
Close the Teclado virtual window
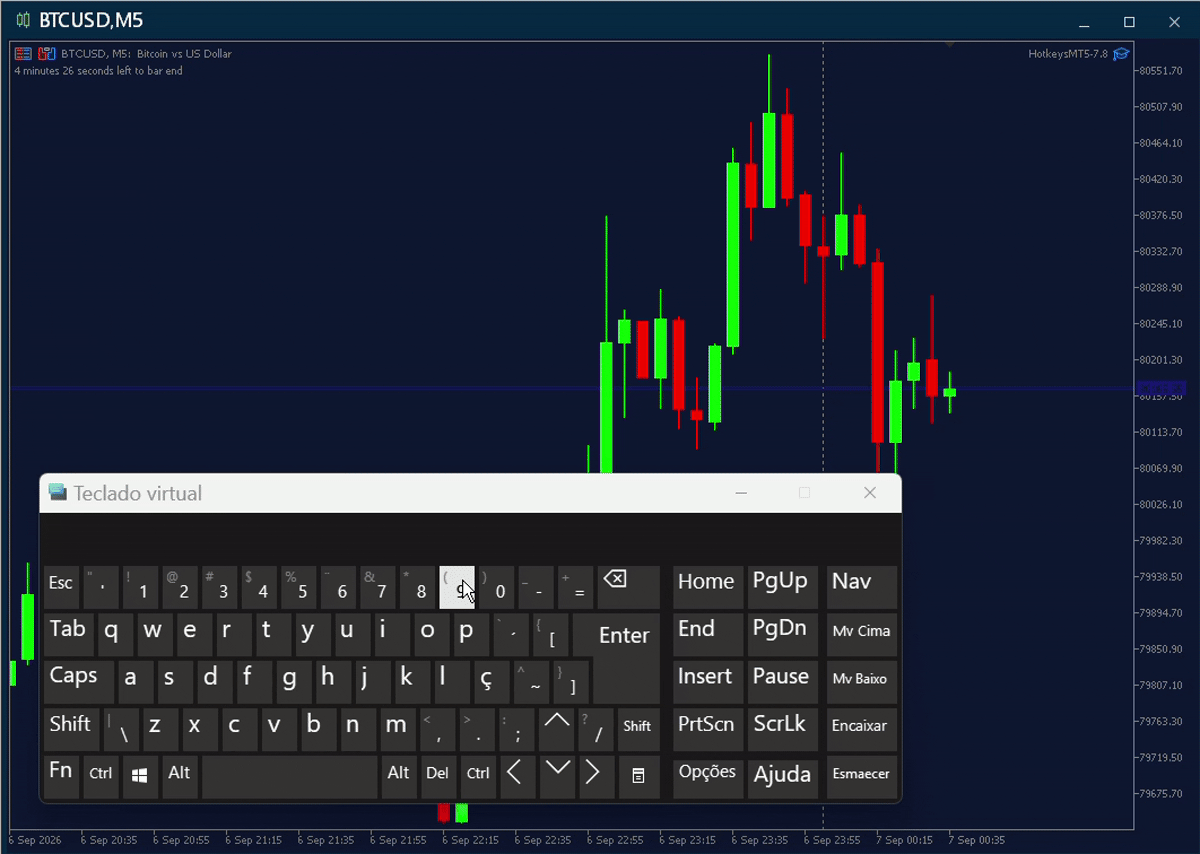coord(870,493)
